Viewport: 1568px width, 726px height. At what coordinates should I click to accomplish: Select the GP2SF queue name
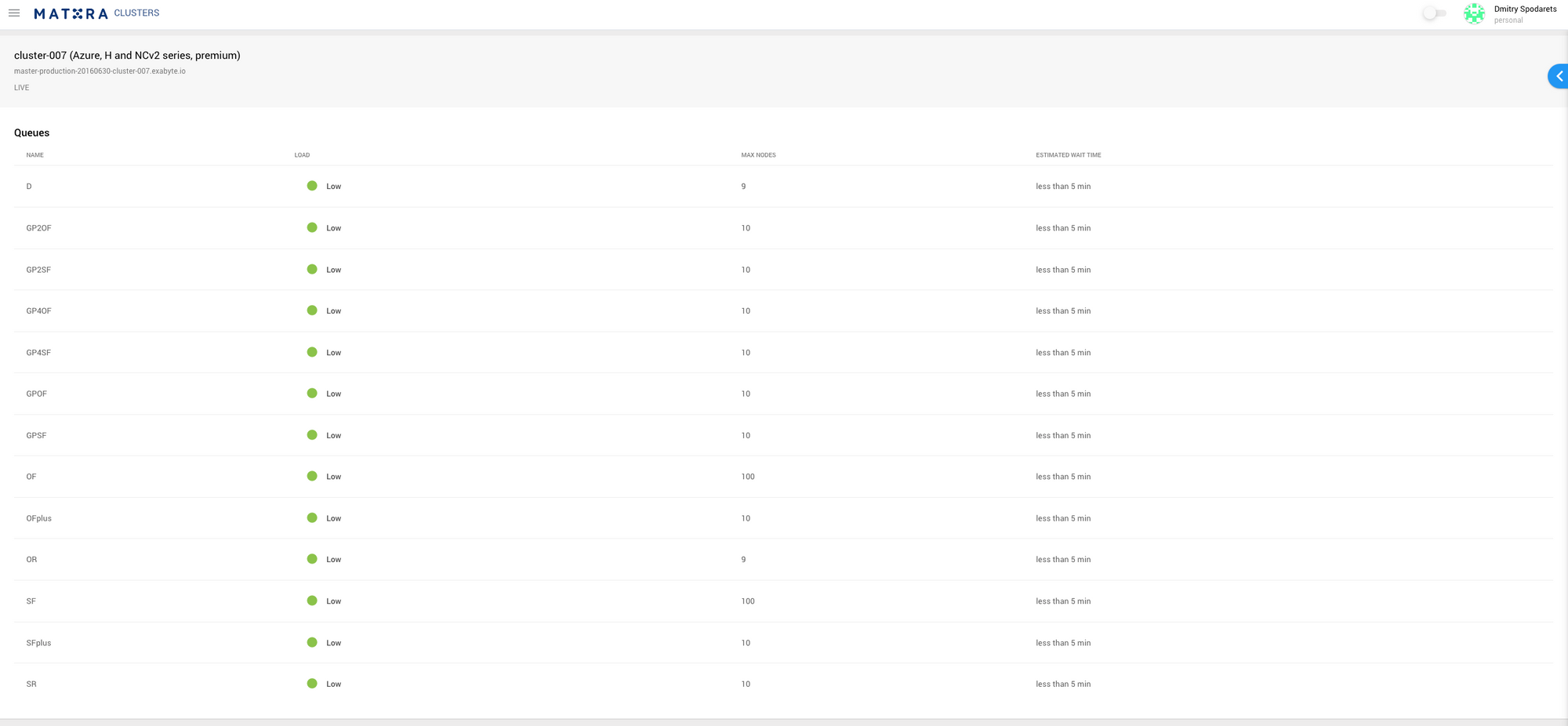[38, 270]
